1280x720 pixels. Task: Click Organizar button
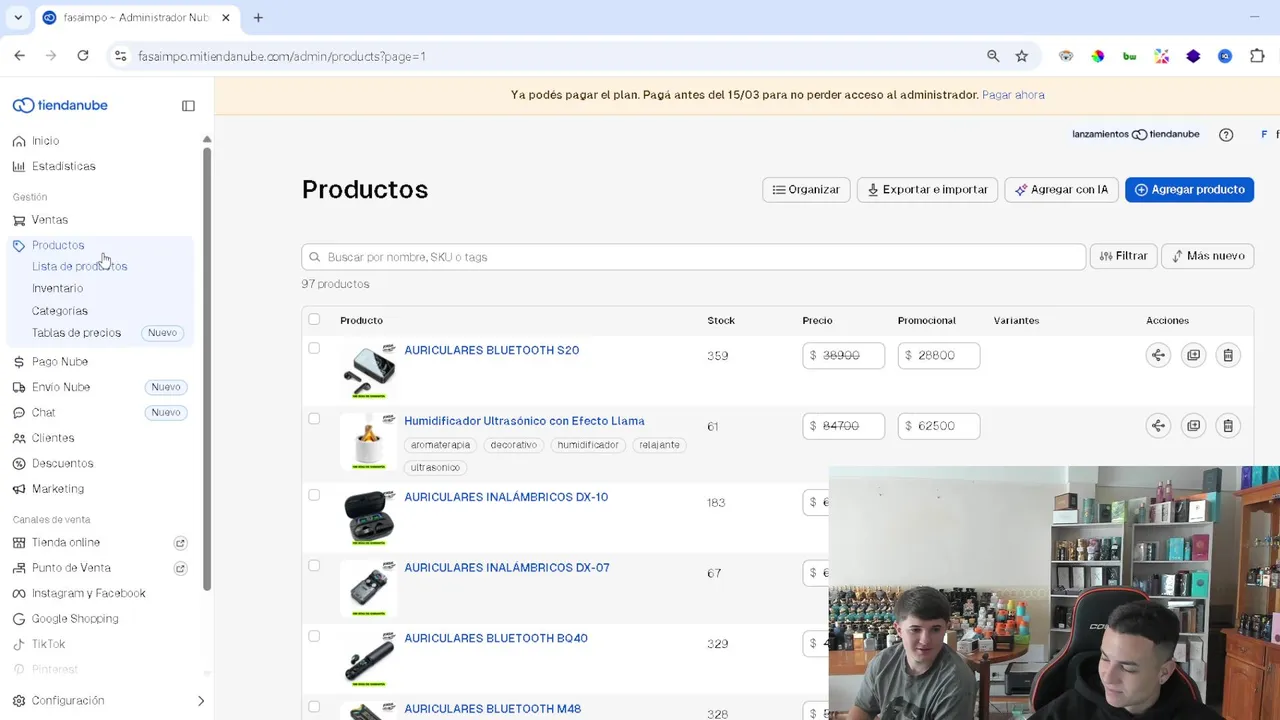point(806,190)
